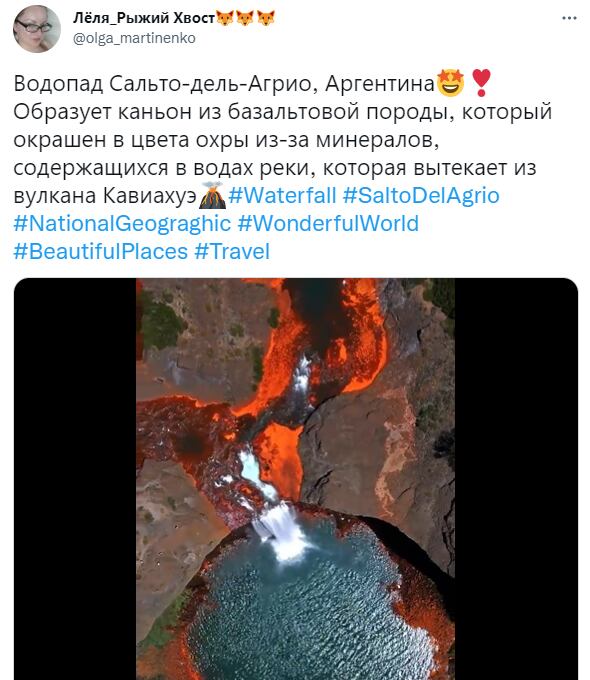Open the #Waterfall hashtag

(282, 196)
